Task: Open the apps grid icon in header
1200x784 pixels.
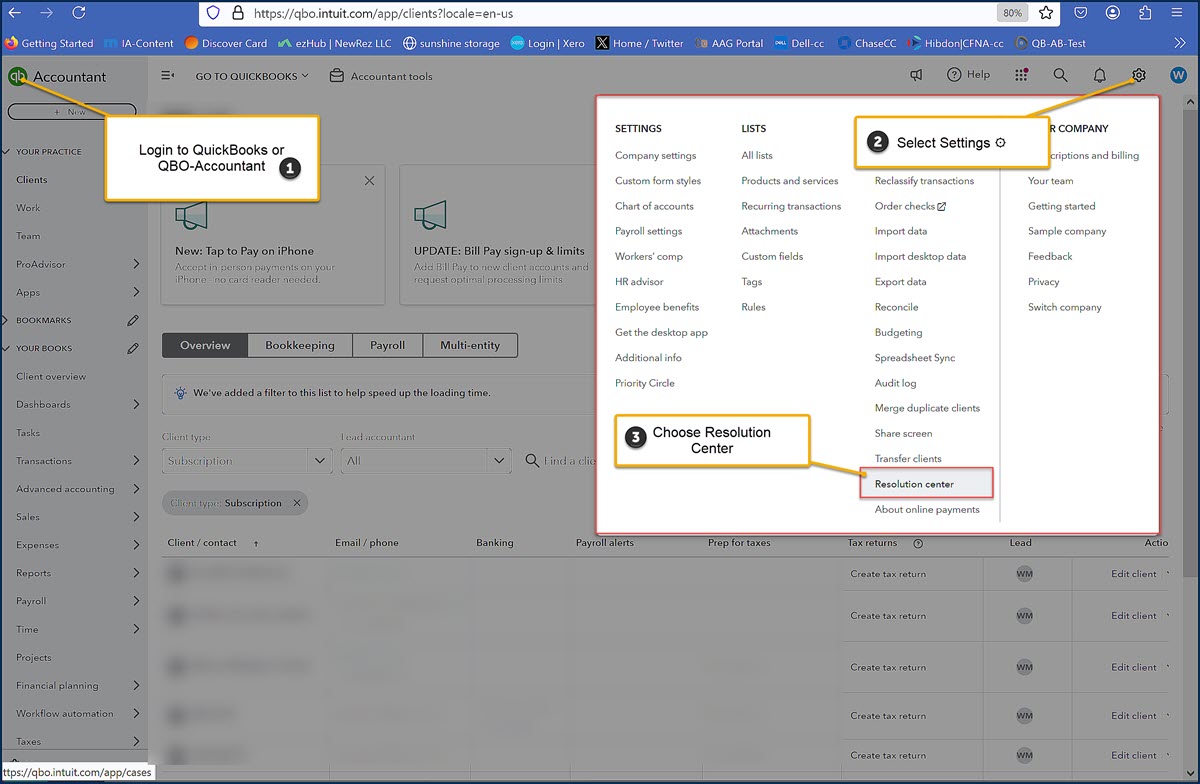Action: 1021,75
